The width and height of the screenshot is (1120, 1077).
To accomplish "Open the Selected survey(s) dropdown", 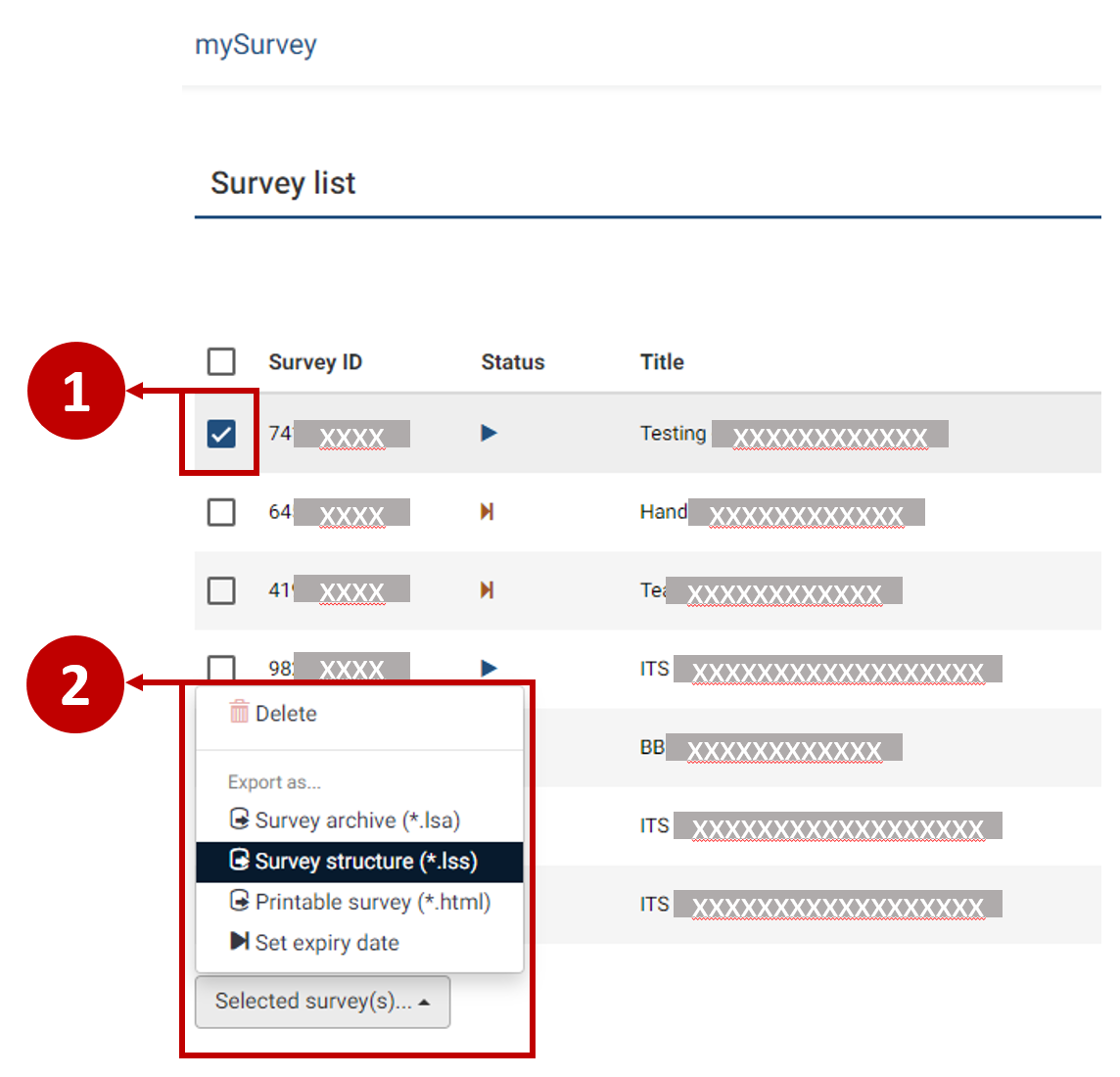I will 321,1001.
